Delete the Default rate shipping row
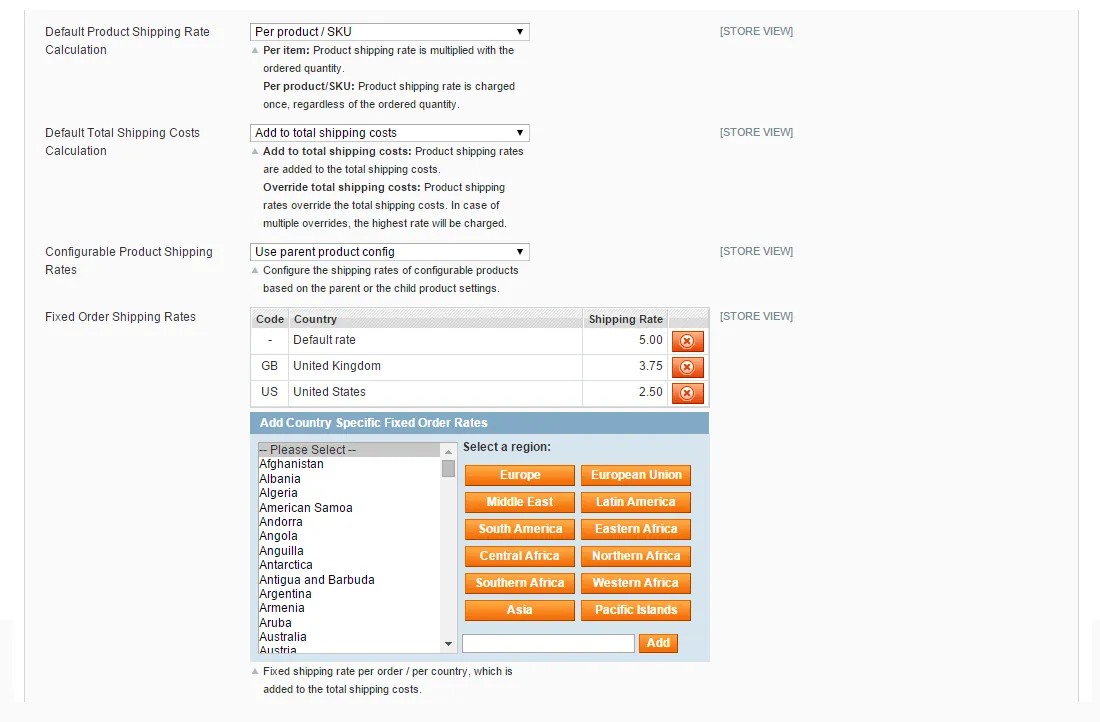Viewport: 1100px width, 722px height. [x=688, y=341]
